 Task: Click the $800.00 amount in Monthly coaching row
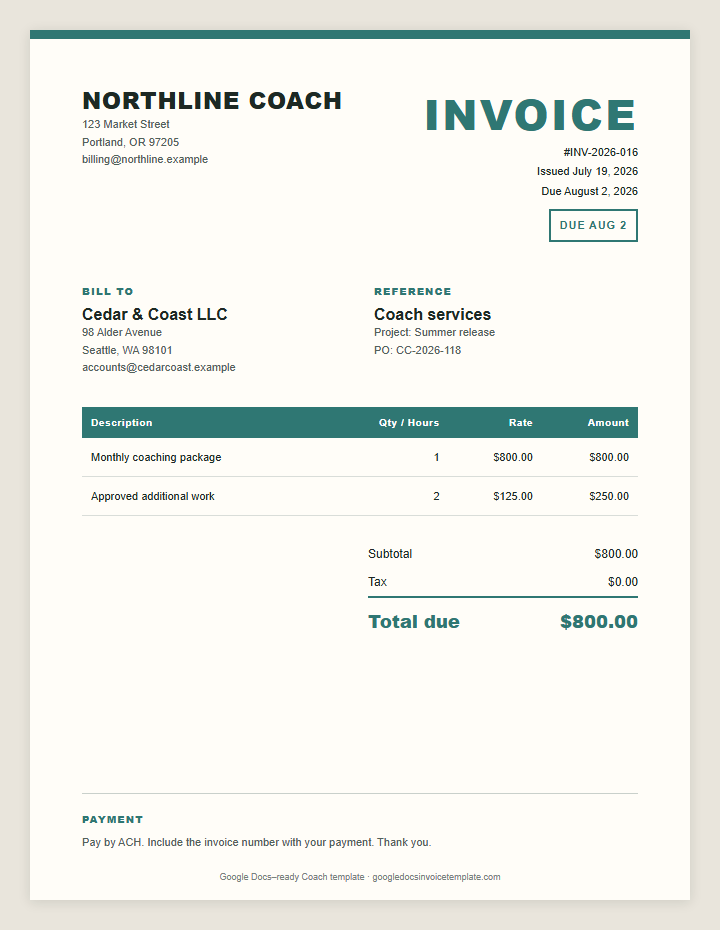click(x=609, y=457)
